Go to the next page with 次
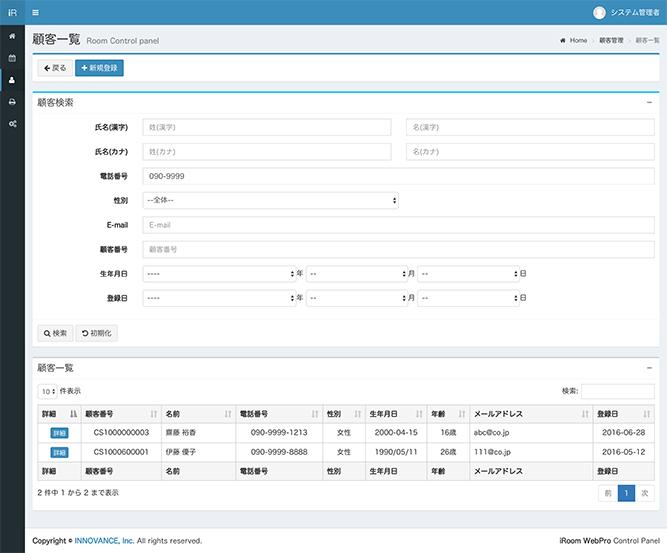Viewport: 667px width, 553px height. pyautogui.click(x=645, y=493)
